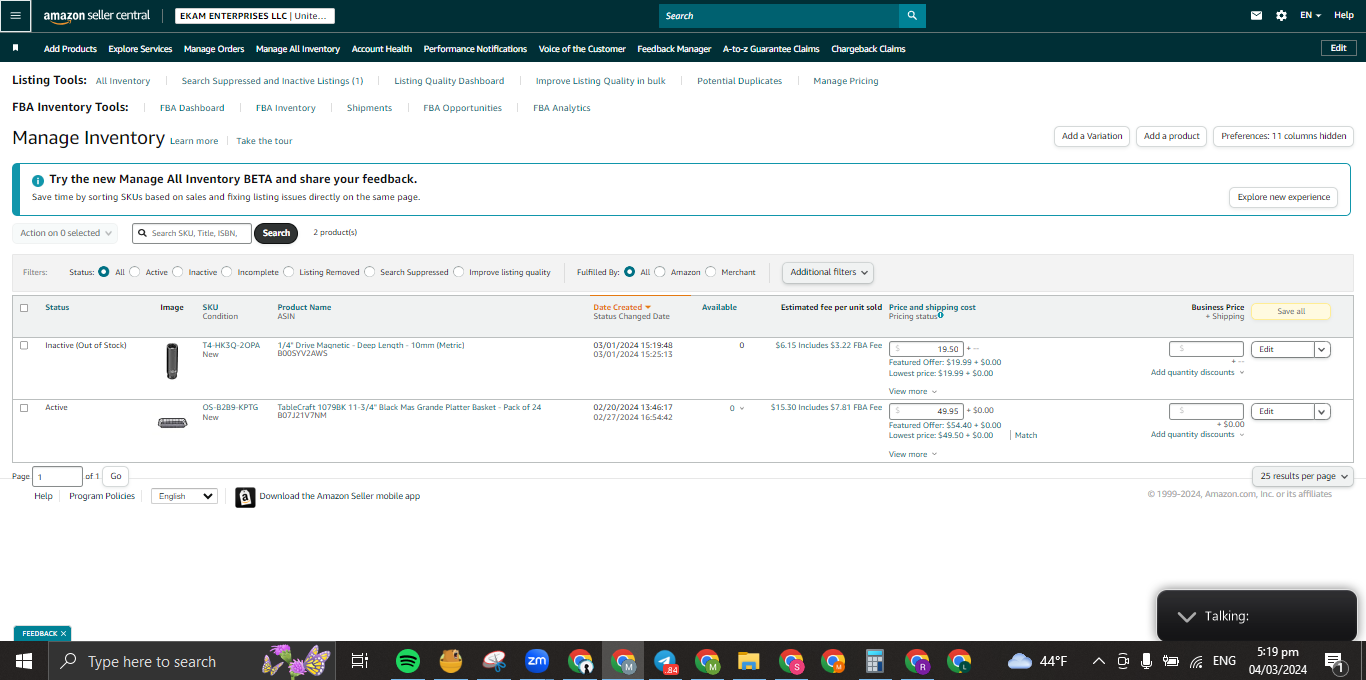This screenshot has width=1366, height=680.
Task: Switch to FBA Dashboard tool
Action: coord(192,108)
